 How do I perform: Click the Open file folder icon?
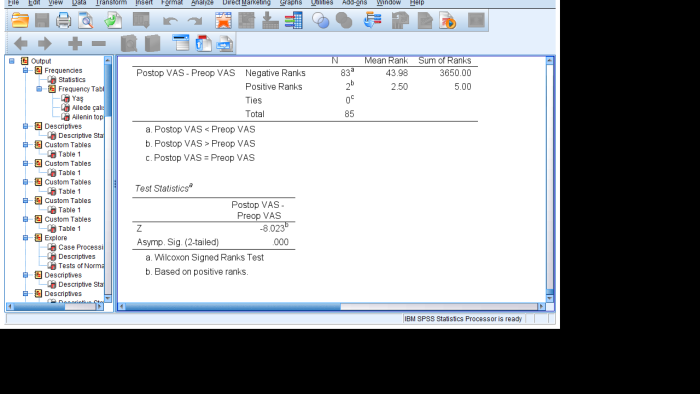tap(20, 21)
